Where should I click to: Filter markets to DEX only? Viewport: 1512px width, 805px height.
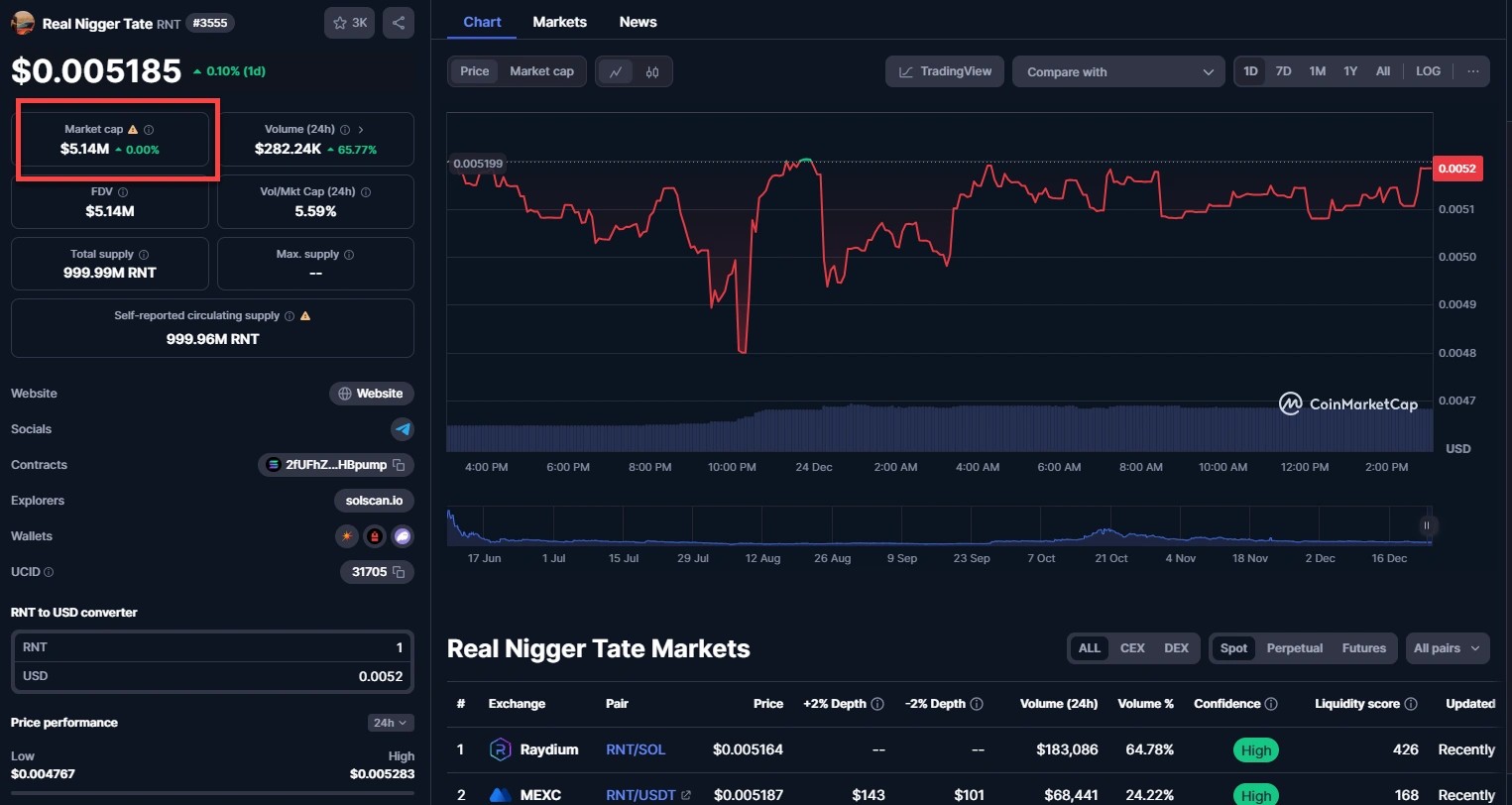point(1176,647)
